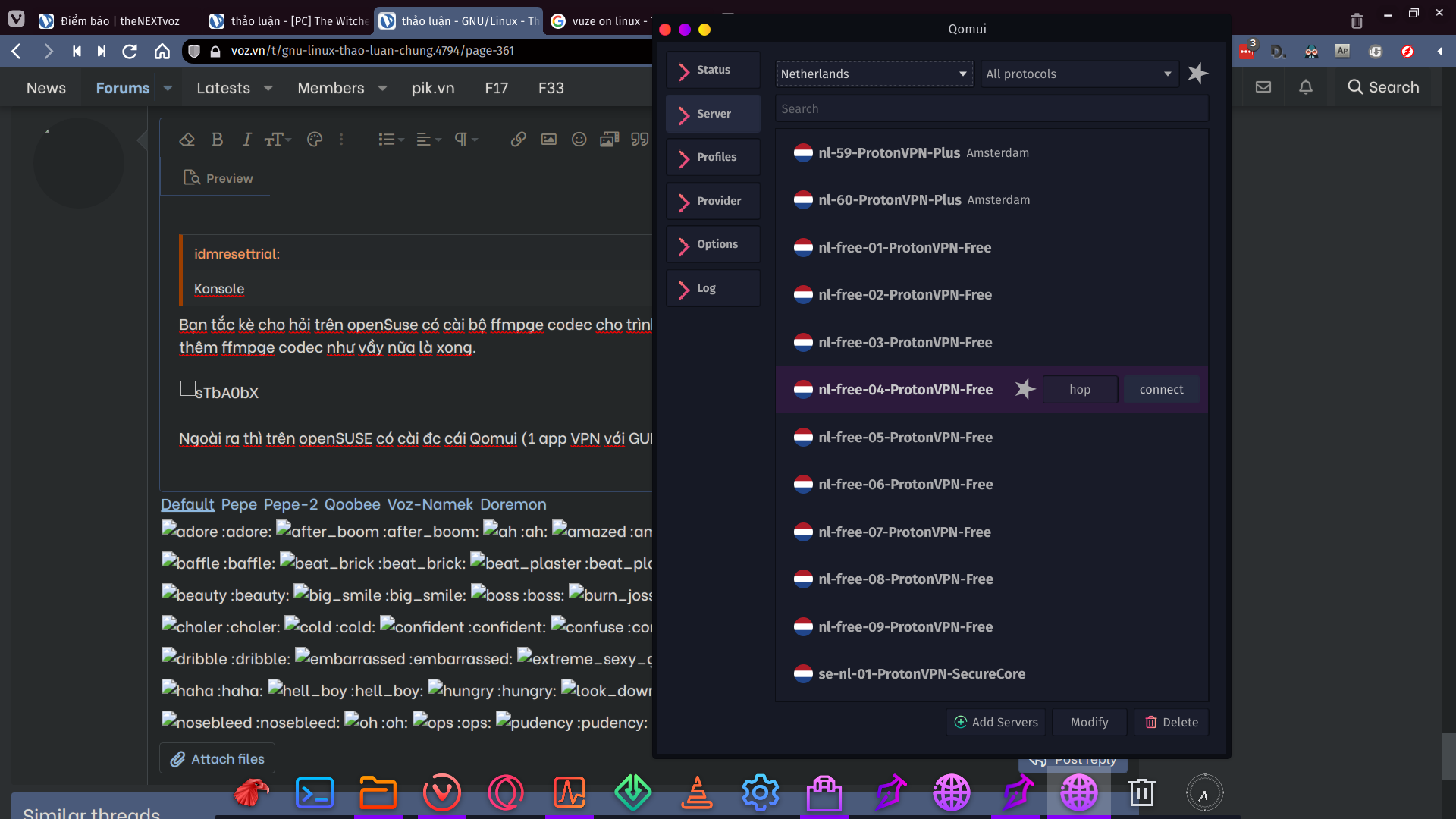Open the software store bag dock icon
1456x819 pixels.
tap(824, 793)
